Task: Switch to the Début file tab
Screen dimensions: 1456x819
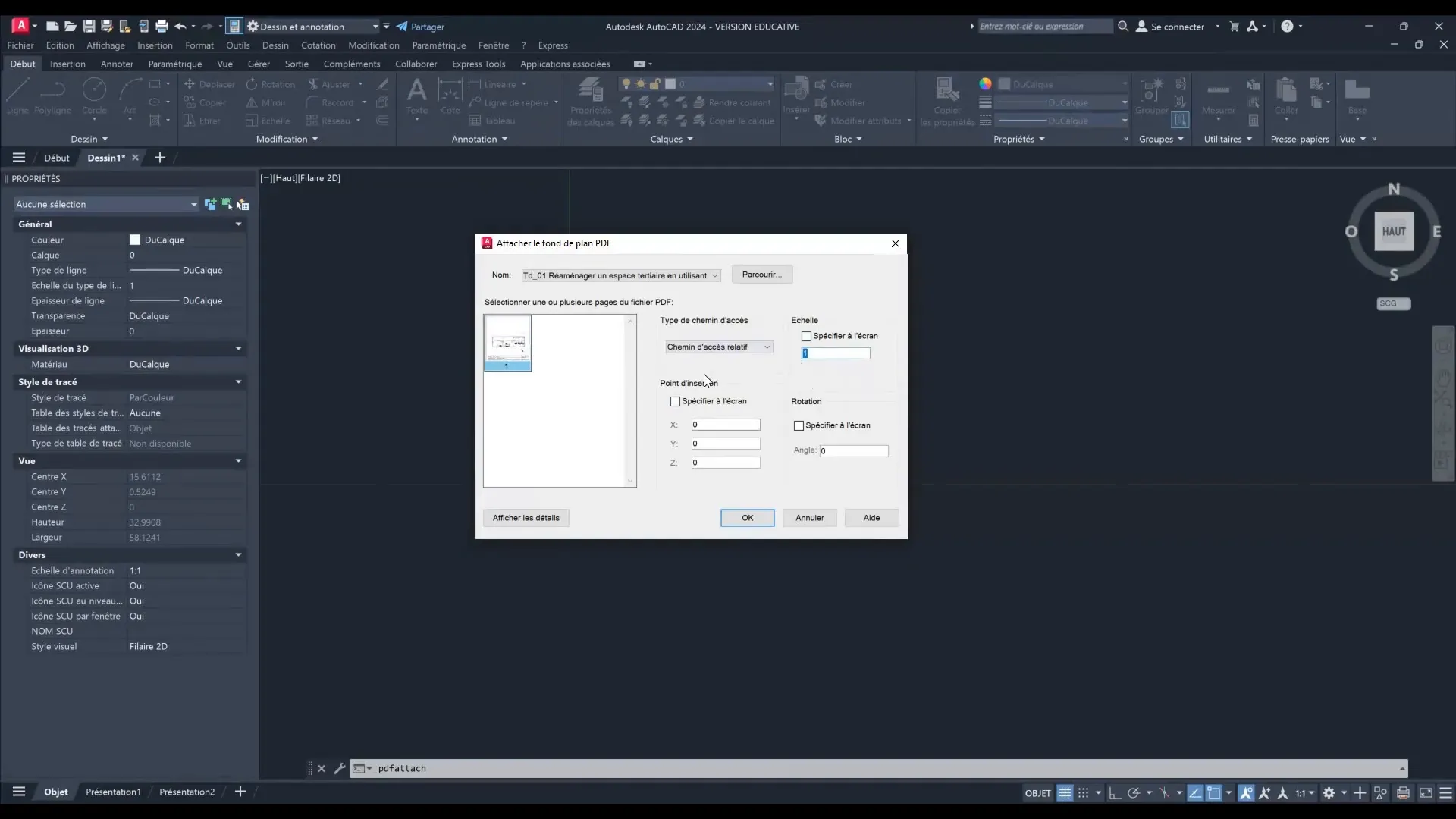Action: tap(56, 158)
